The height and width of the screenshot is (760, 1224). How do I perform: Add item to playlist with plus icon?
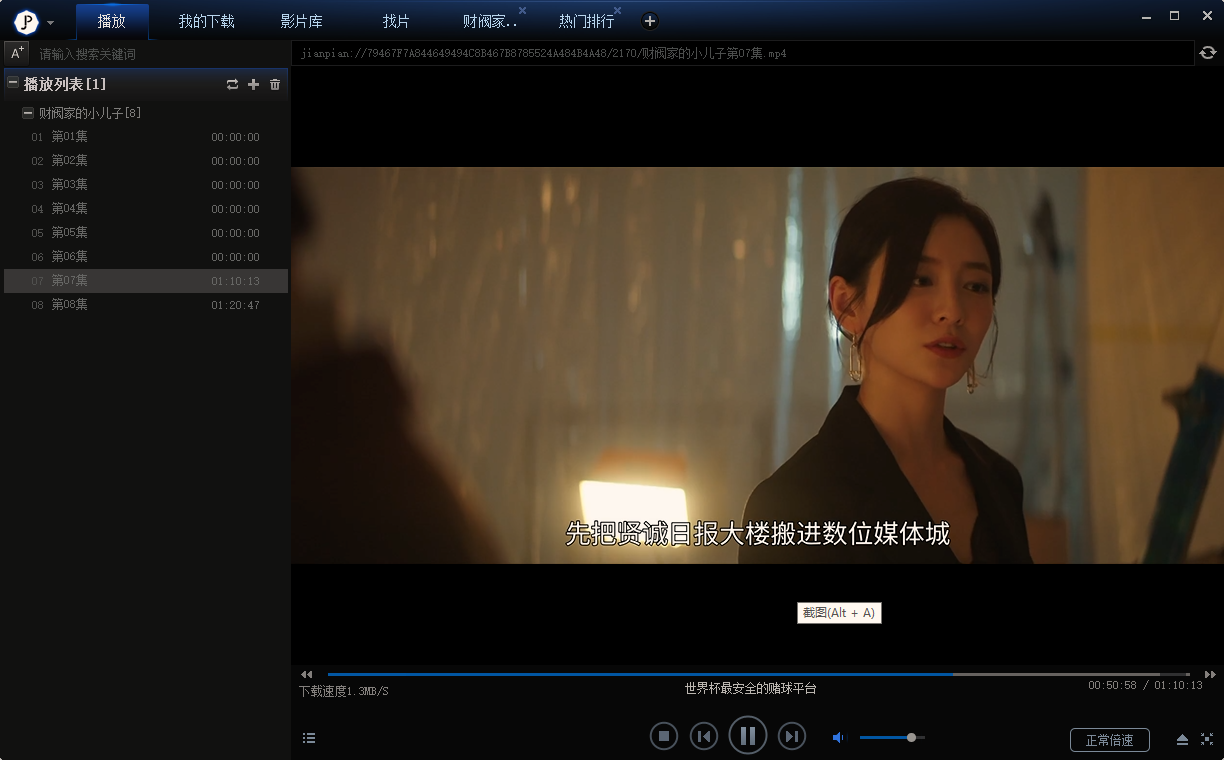coord(253,85)
